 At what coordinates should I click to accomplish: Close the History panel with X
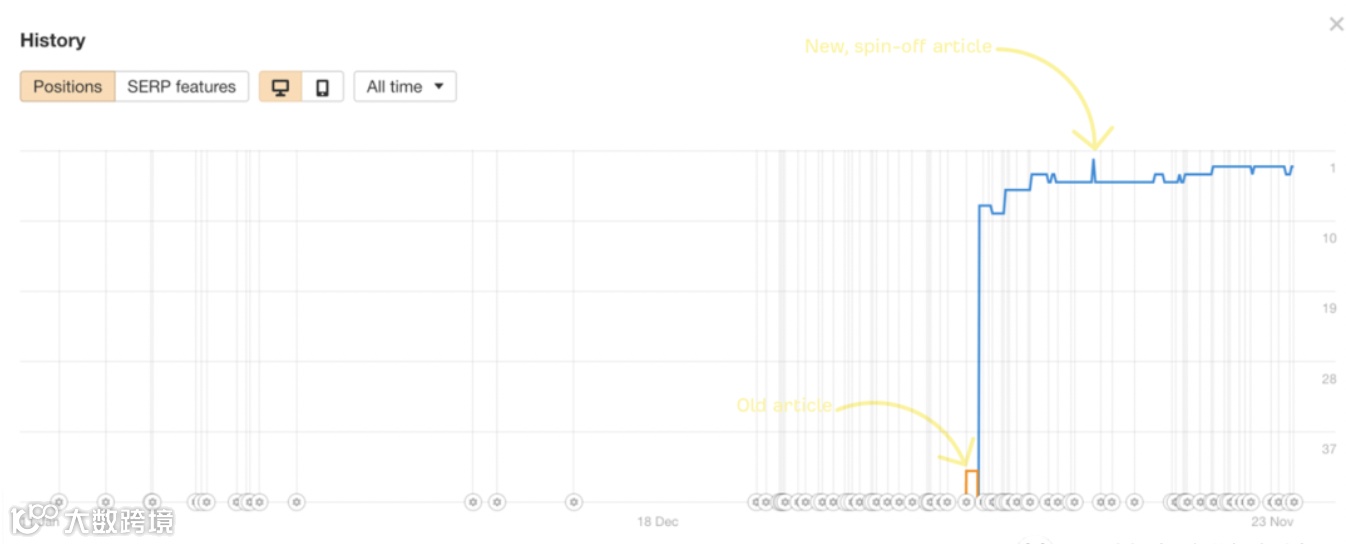point(1336,24)
